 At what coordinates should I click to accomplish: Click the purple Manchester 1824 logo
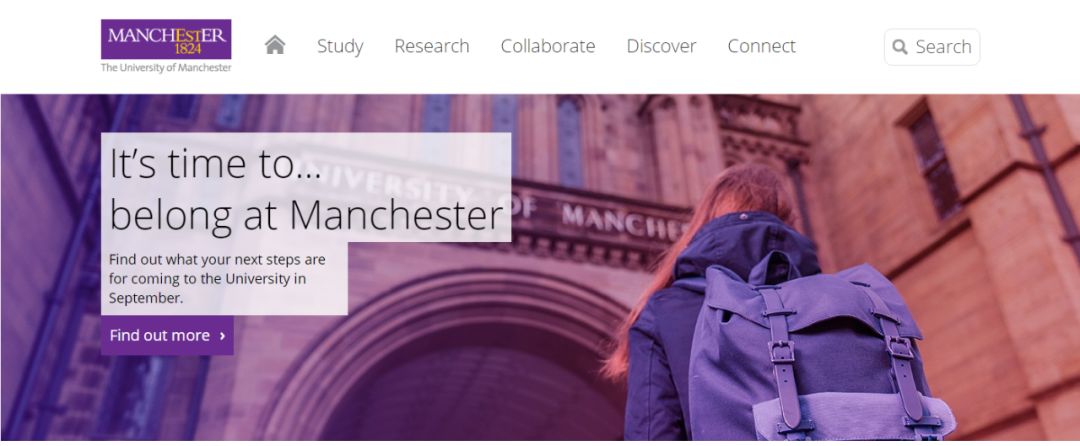[x=166, y=39]
